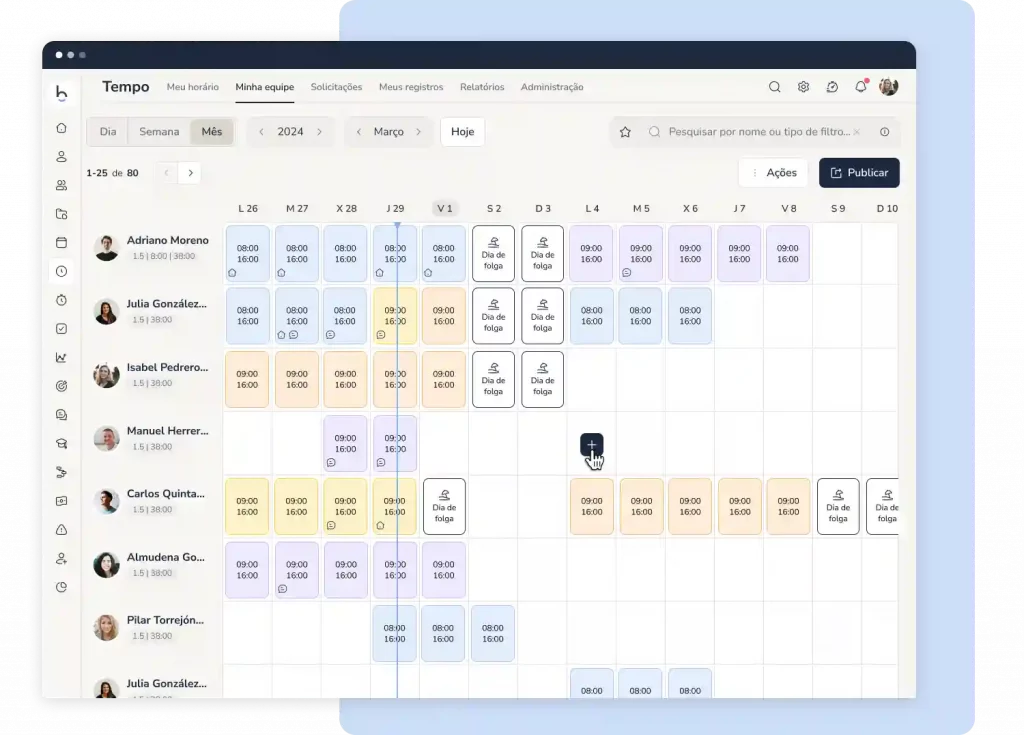Switch to the Relatórios tab

point(482,87)
